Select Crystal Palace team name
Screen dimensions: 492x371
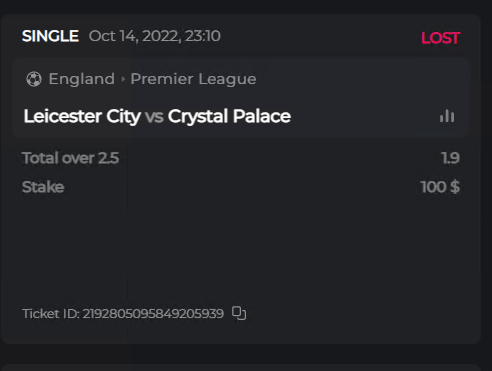[x=229, y=116]
